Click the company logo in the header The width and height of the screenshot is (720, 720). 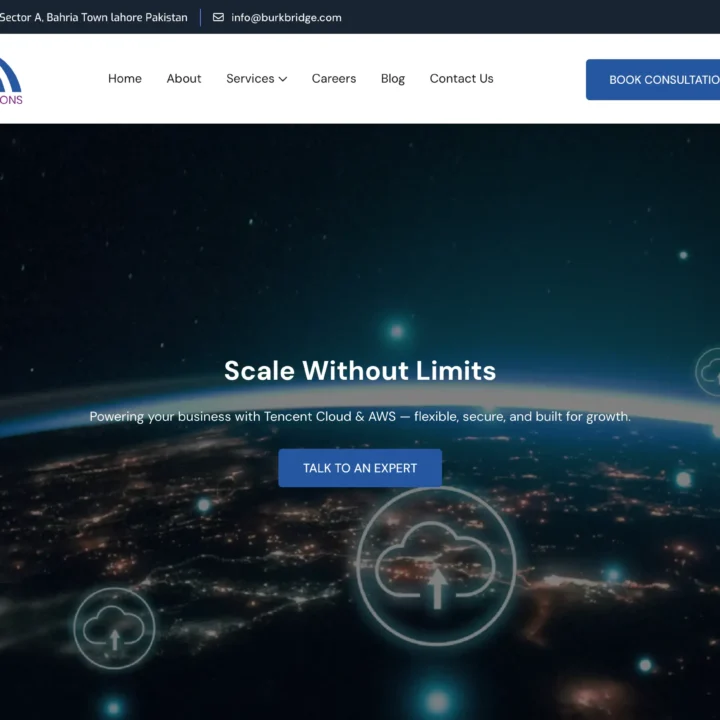[x=10, y=80]
